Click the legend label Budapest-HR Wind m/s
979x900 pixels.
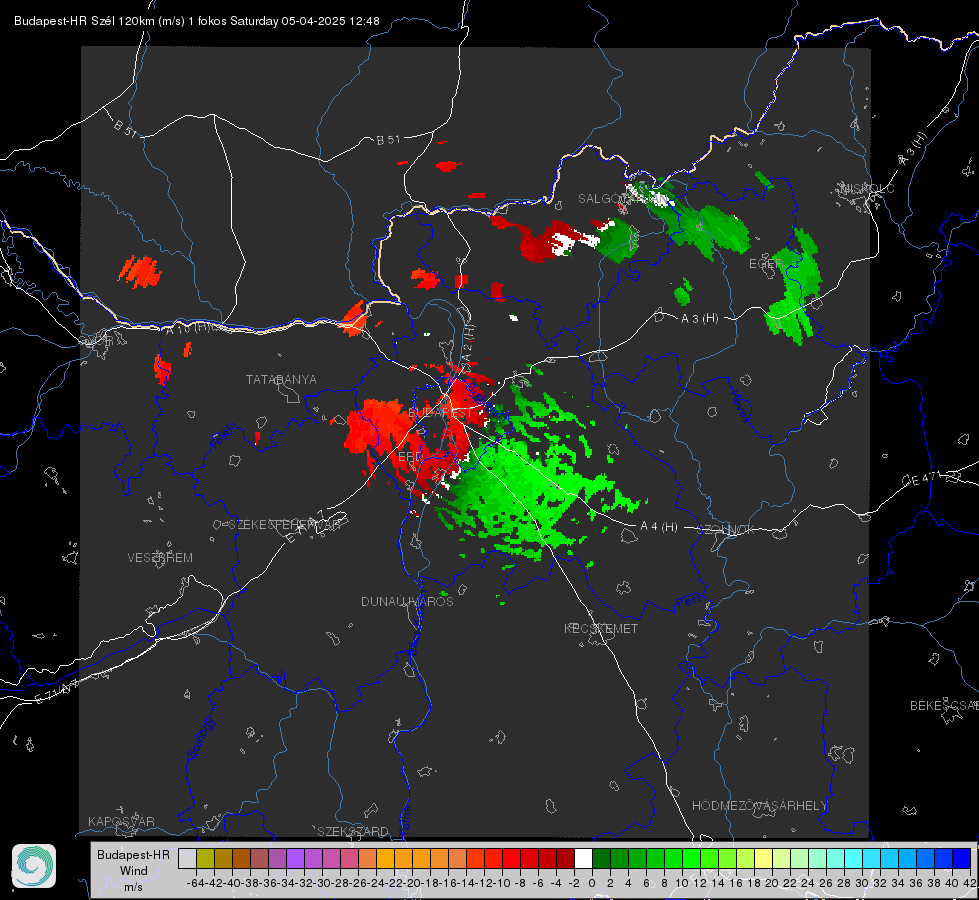pos(134,870)
